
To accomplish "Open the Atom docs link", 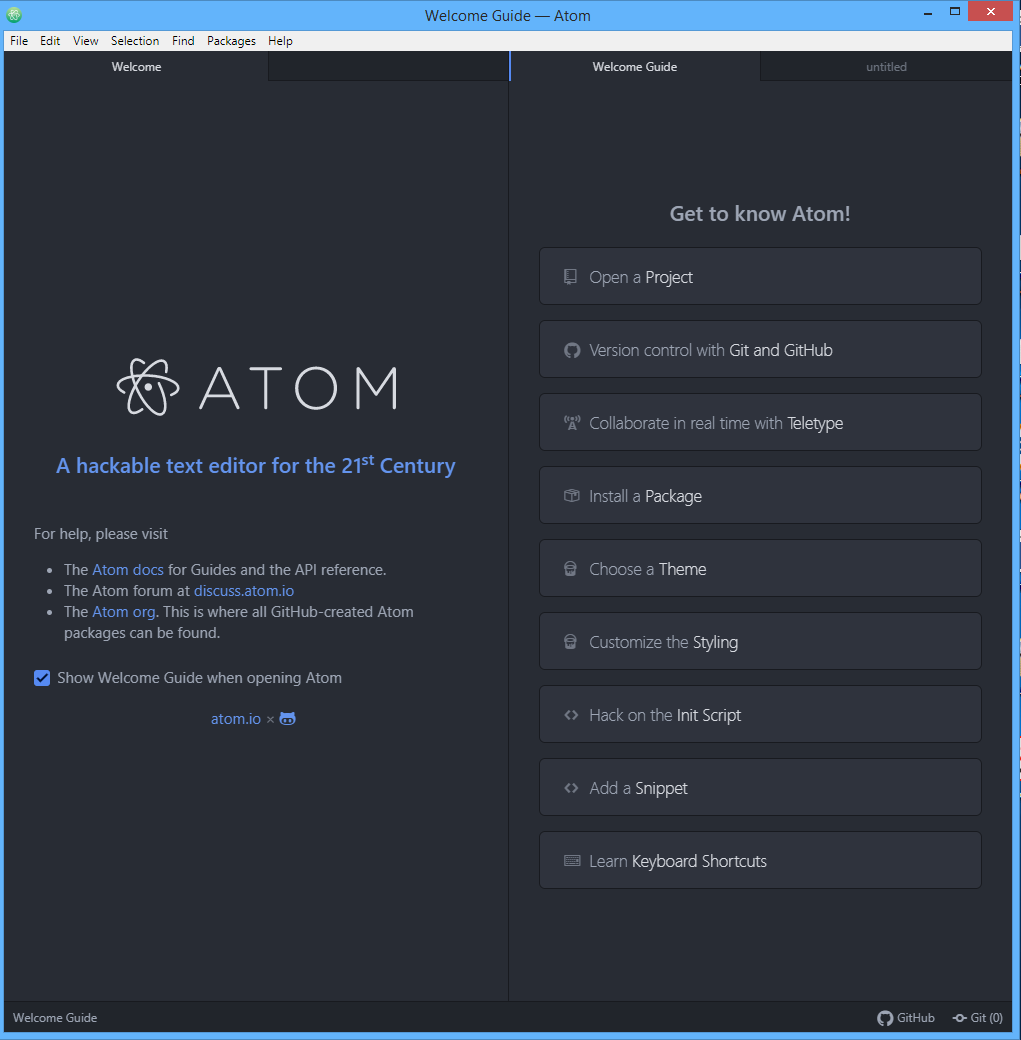I will click(x=127, y=569).
